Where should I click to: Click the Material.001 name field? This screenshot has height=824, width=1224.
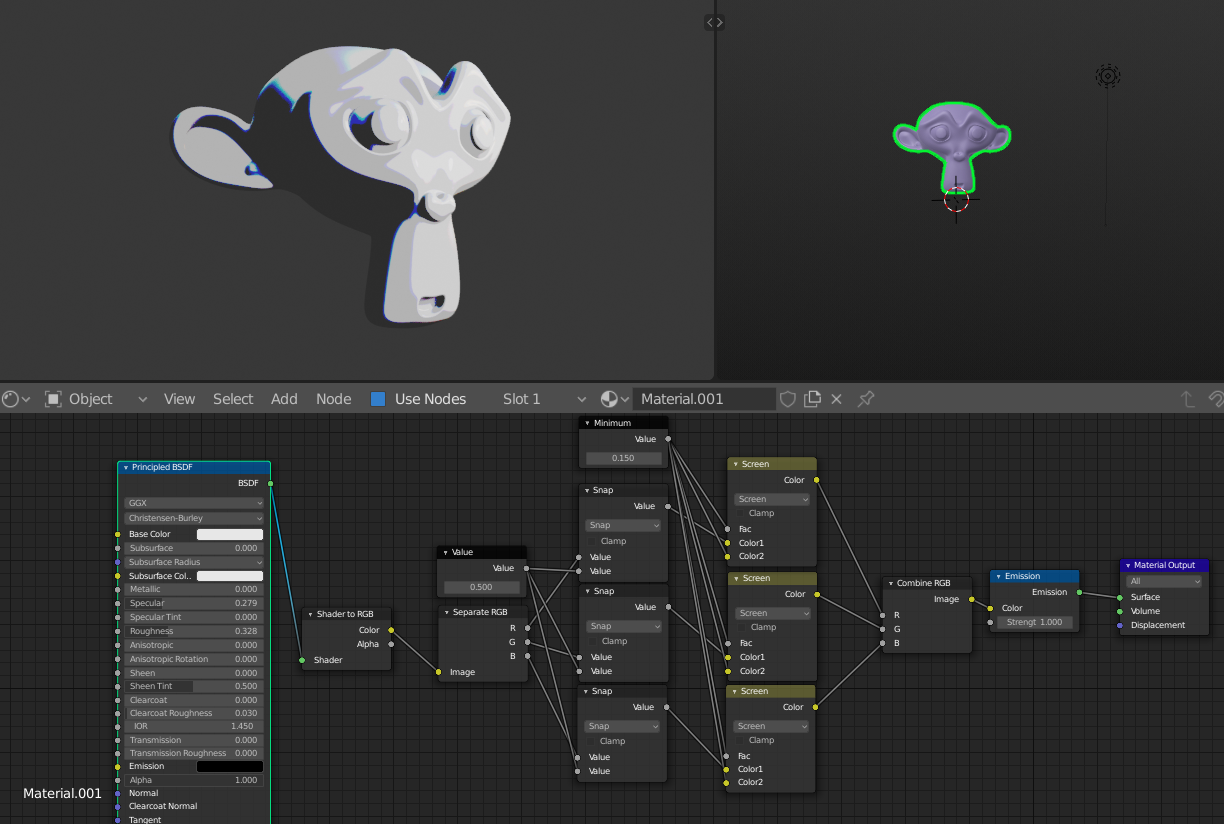(x=704, y=398)
